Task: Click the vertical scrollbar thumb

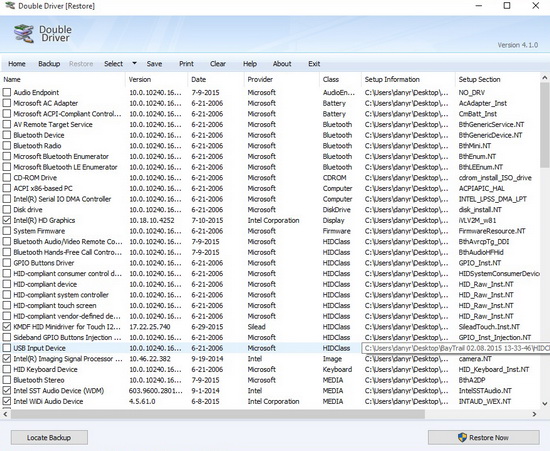Action: 545,125
